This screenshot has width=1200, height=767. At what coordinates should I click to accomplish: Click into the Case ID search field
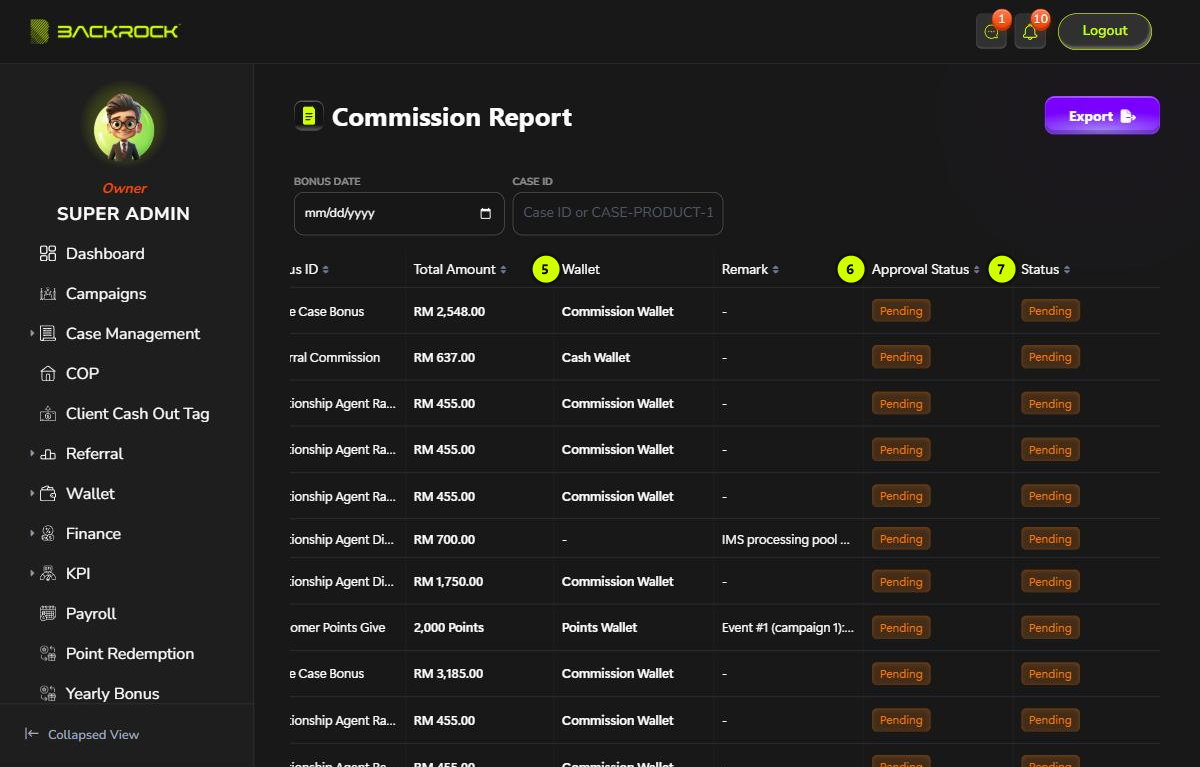(618, 213)
